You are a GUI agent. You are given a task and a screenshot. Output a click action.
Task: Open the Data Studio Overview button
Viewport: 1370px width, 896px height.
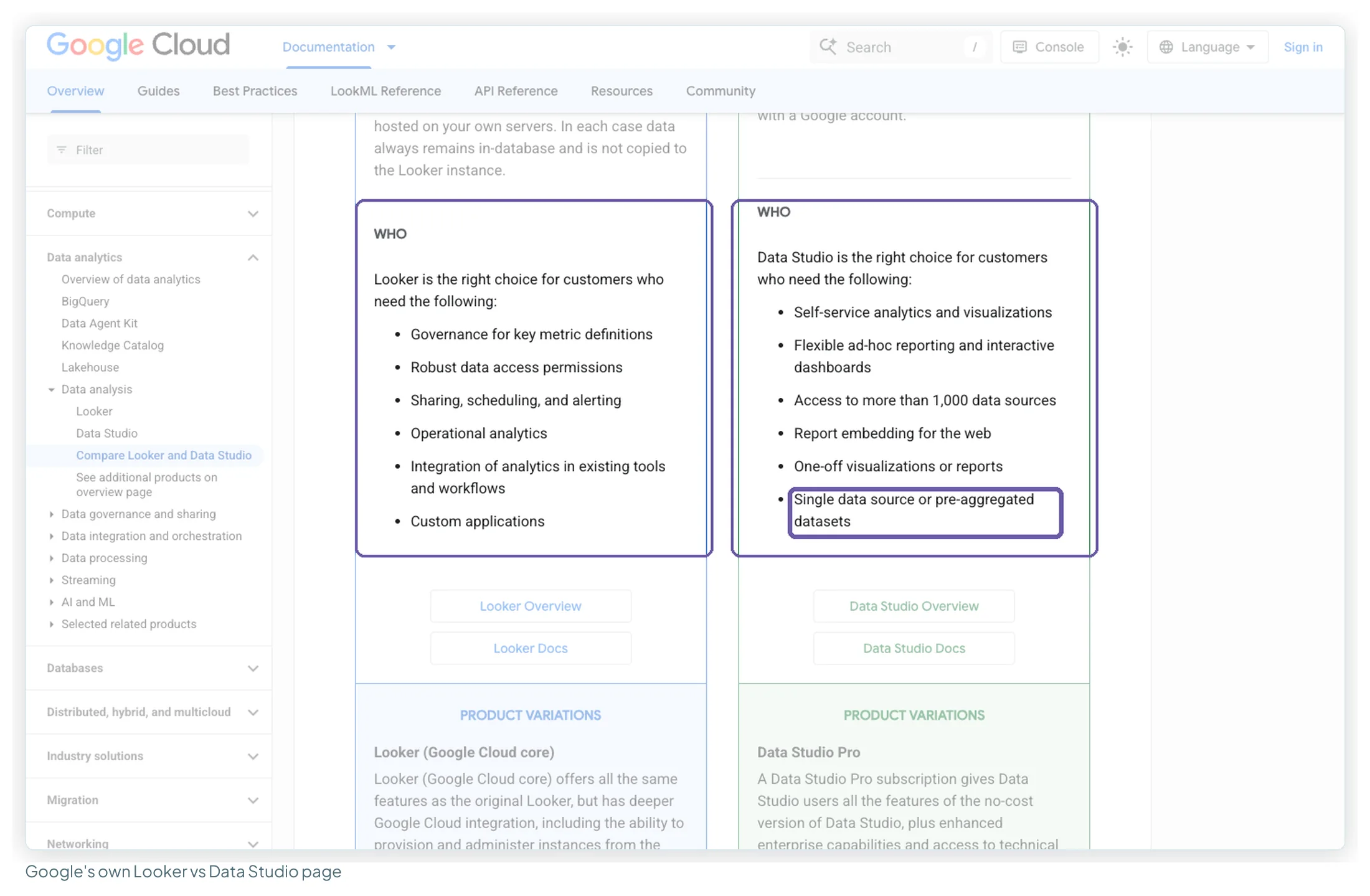pyautogui.click(x=914, y=606)
